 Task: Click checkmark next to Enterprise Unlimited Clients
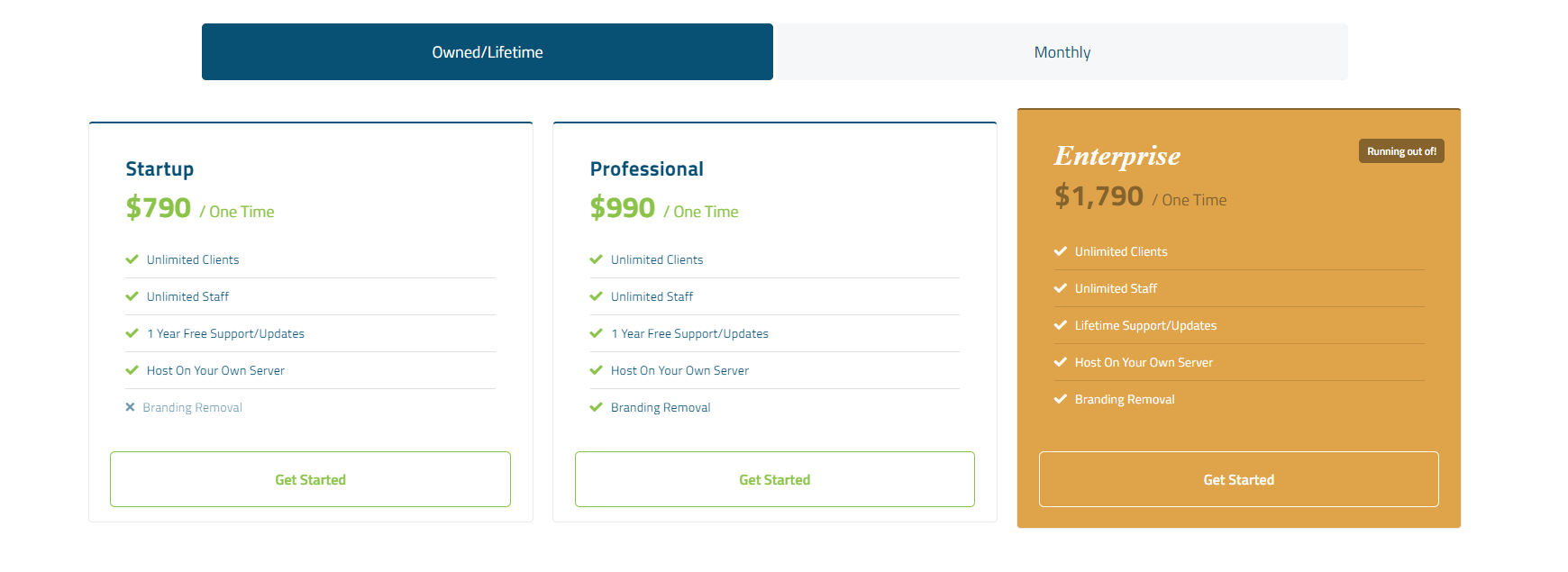(1060, 251)
